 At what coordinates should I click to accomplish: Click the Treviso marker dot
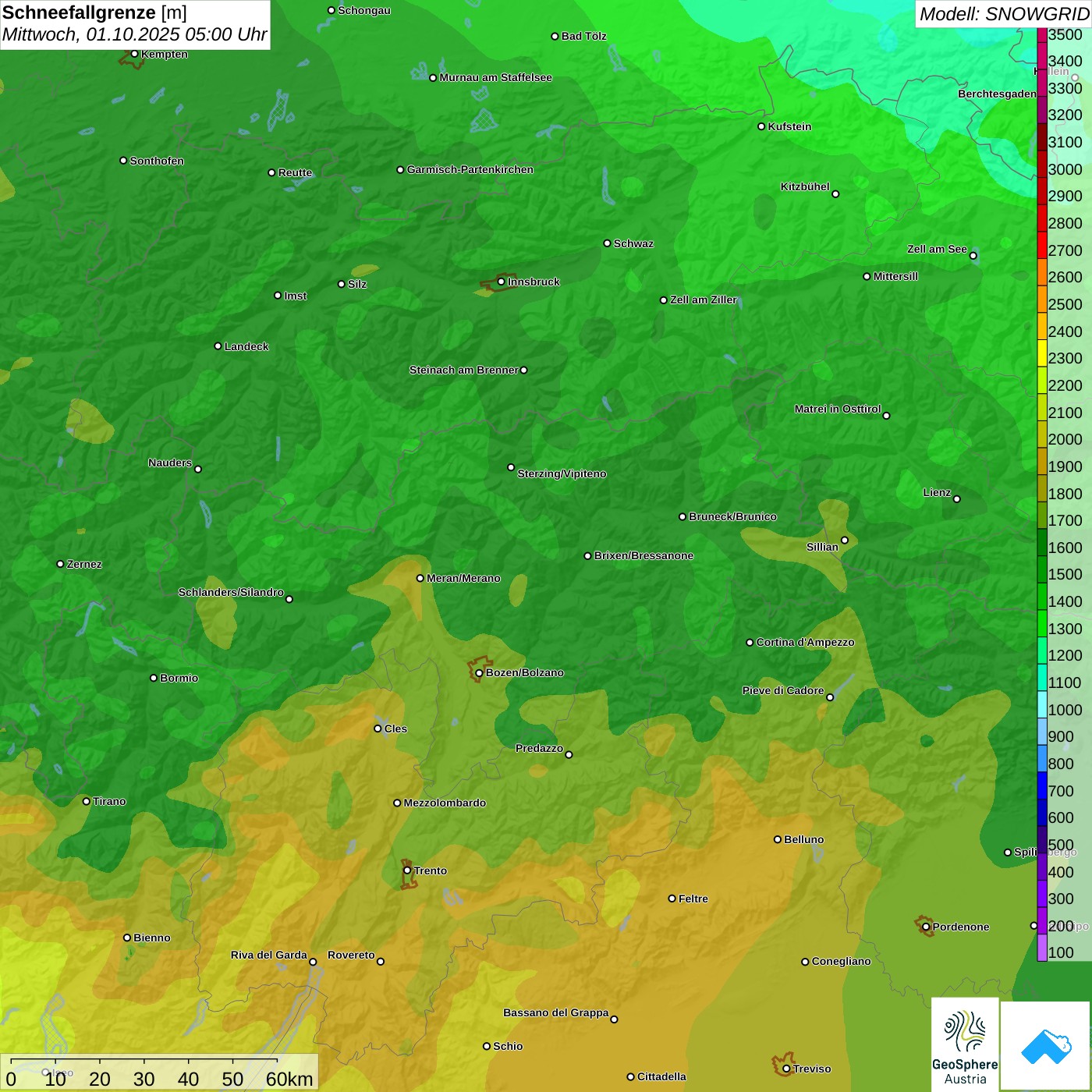click(786, 1069)
